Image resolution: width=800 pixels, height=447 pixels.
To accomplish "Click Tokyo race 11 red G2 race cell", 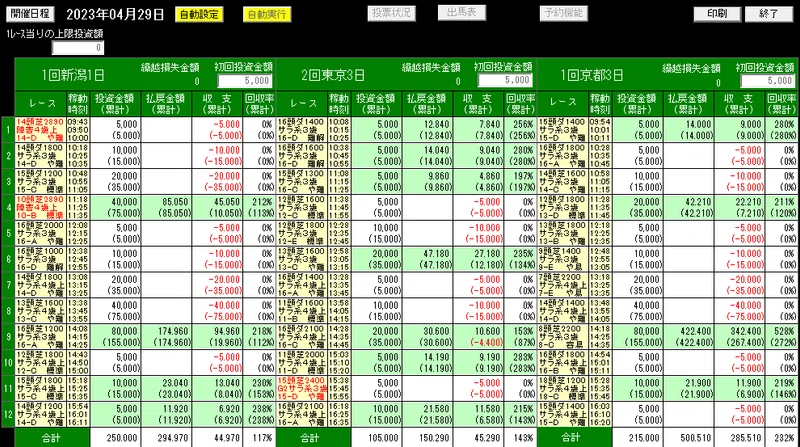I will click(302, 388).
